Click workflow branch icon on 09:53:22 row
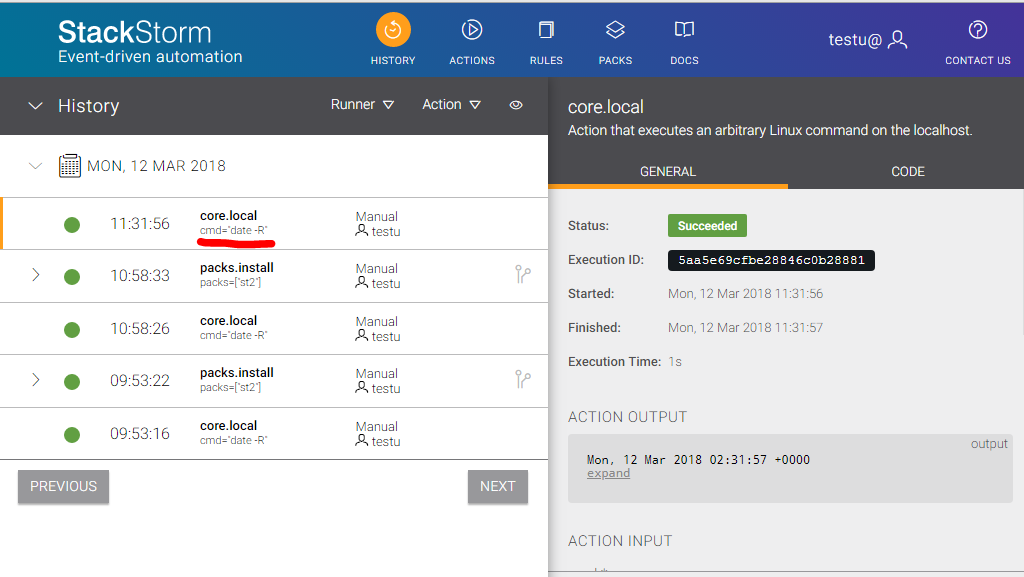The image size is (1024, 577). click(522, 379)
